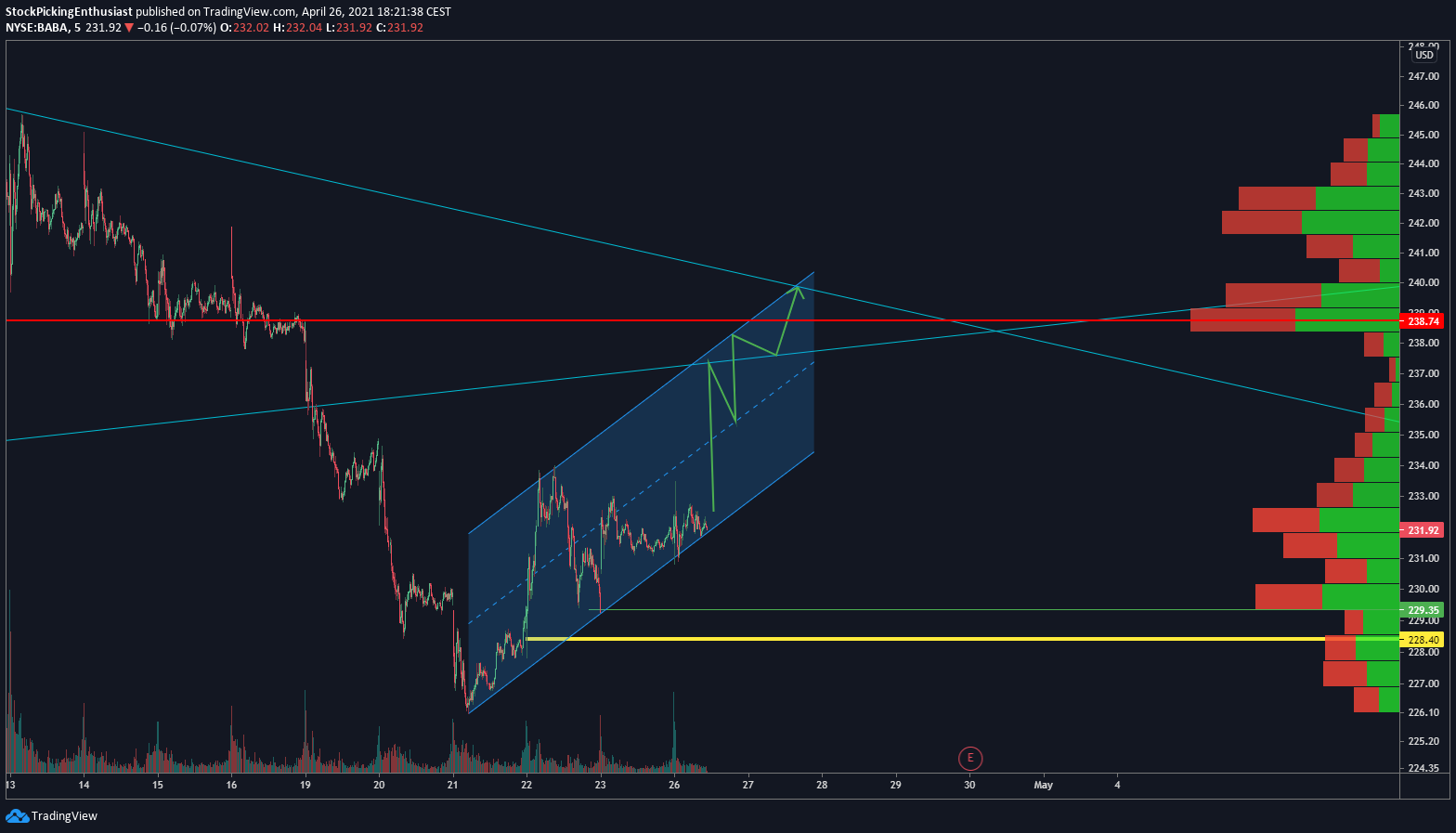Click the 224.35 price axis label

click(1423, 768)
